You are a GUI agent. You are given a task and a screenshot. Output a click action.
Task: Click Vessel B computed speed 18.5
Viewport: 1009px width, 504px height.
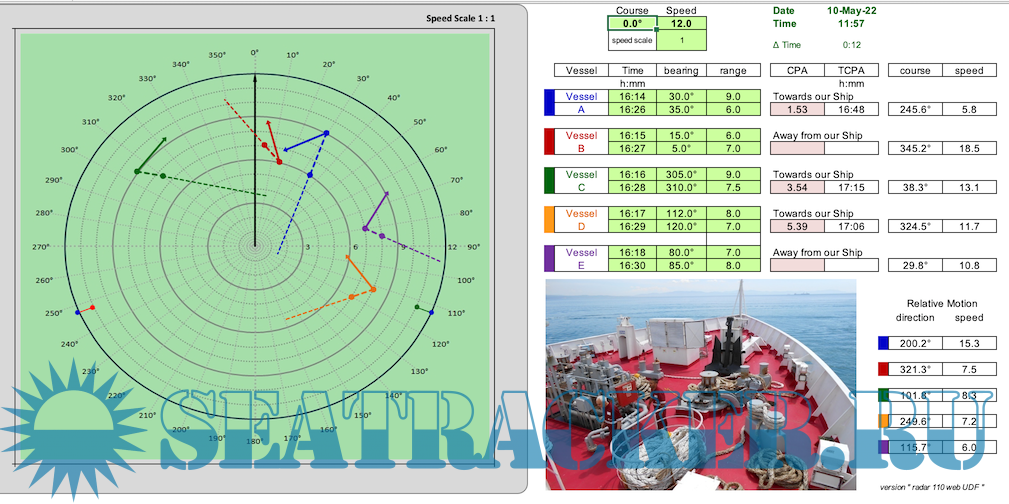pos(969,148)
